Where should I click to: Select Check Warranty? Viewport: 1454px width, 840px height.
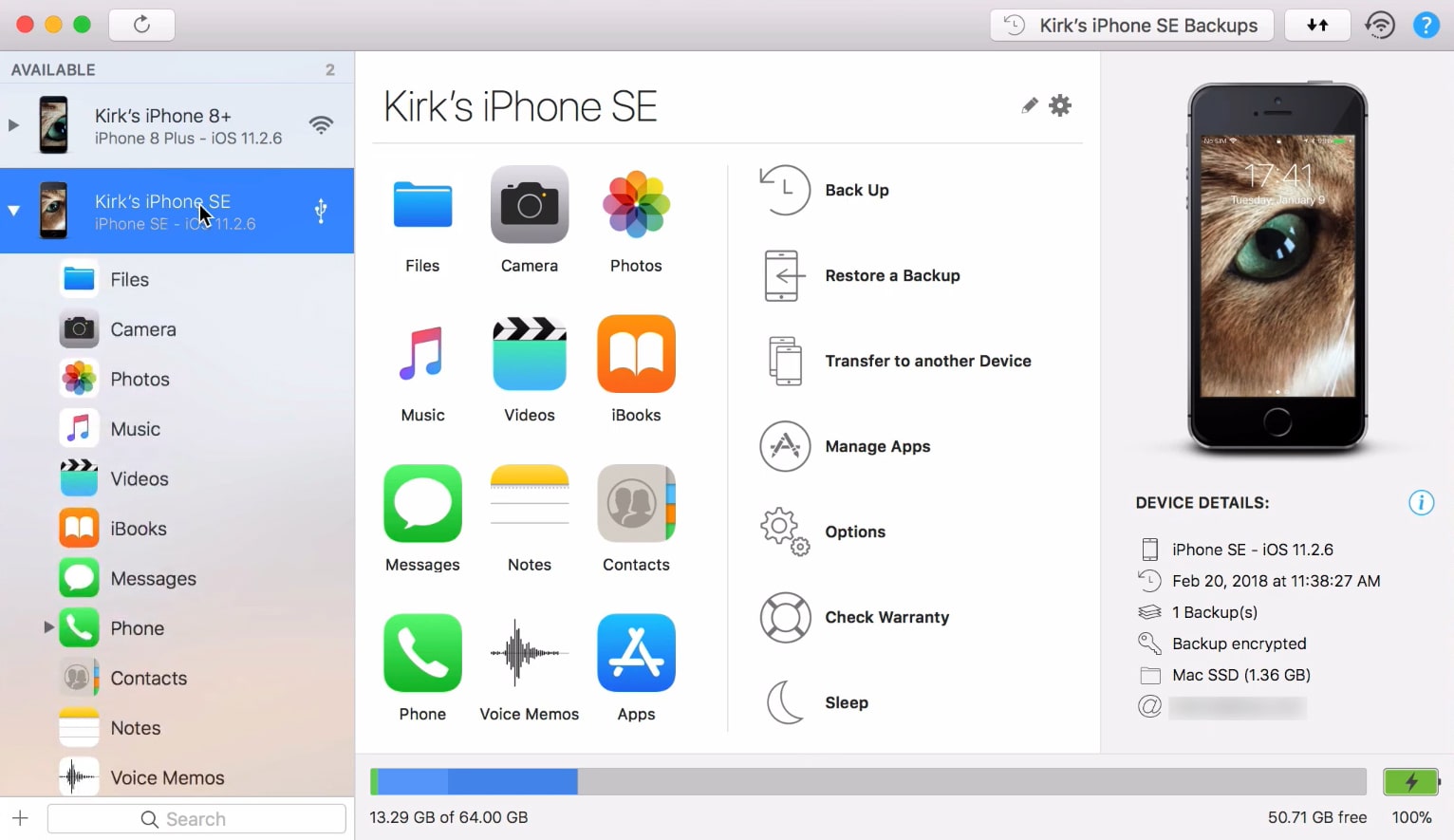click(855, 617)
